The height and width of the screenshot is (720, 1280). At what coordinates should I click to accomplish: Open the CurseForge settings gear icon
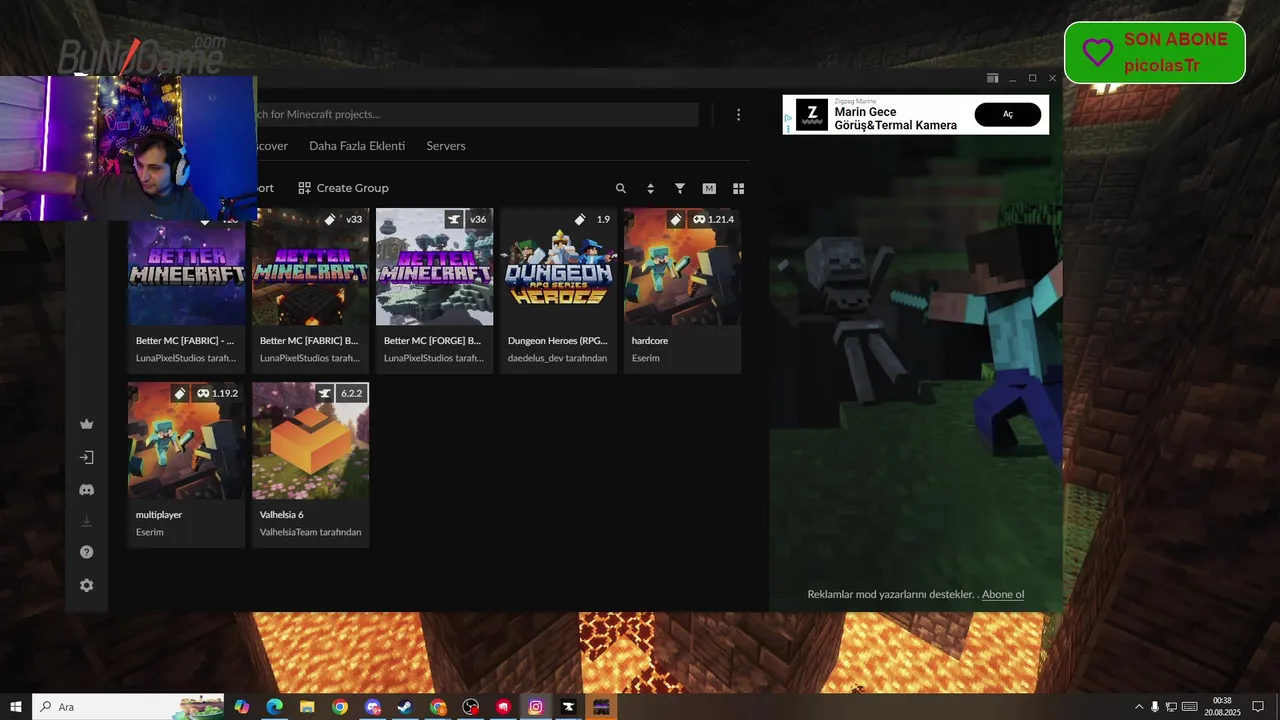coord(87,585)
